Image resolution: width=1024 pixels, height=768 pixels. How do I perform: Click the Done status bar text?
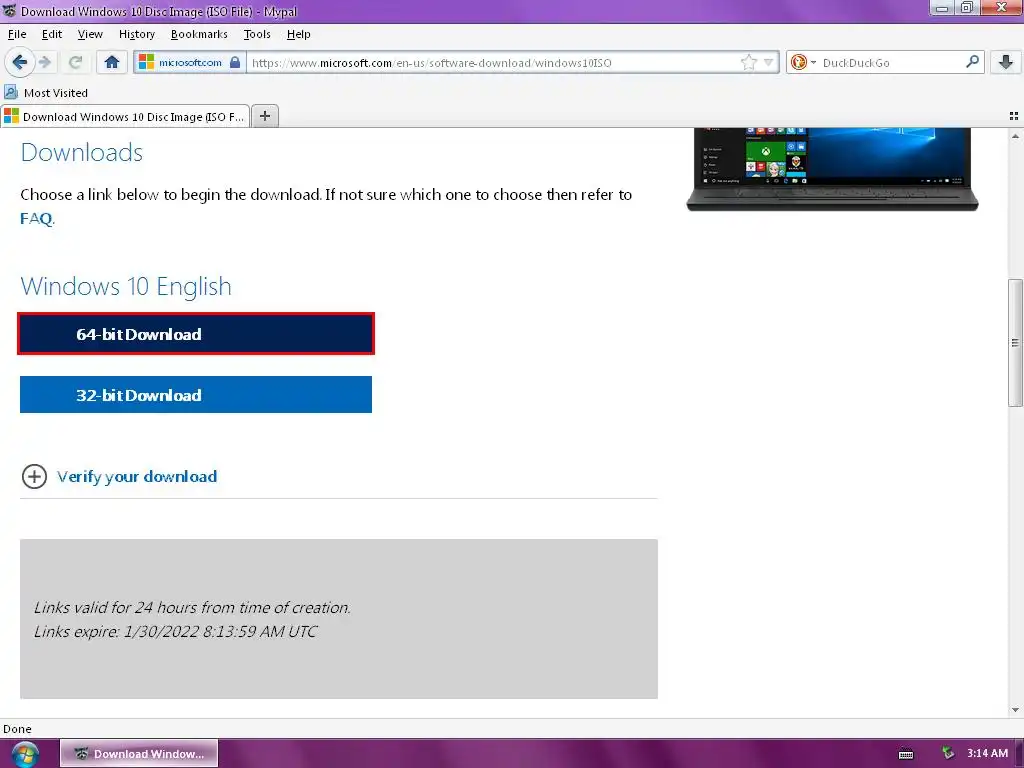click(17, 729)
